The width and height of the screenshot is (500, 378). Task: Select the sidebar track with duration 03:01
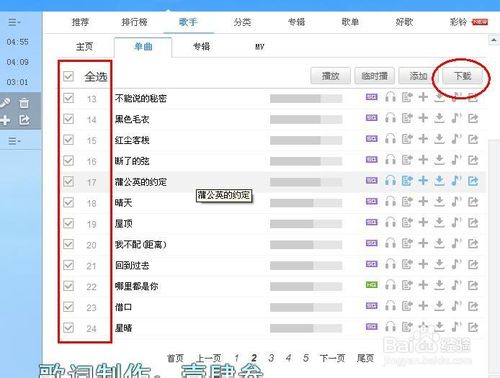pos(18,82)
